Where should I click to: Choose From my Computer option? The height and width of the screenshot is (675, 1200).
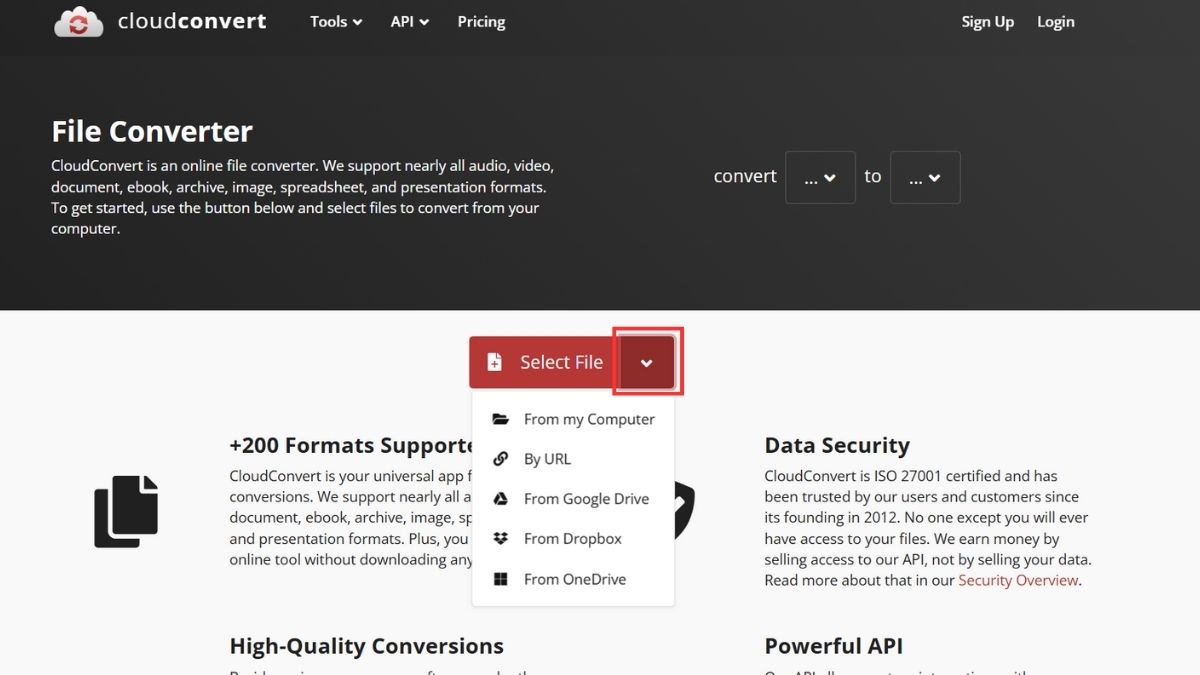[573, 419]
